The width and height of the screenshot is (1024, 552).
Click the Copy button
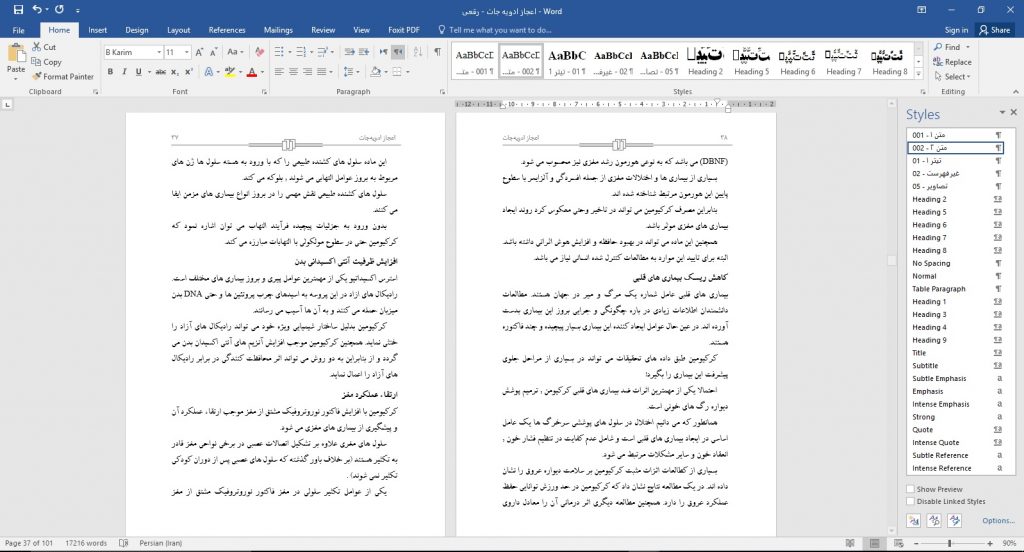pyautogui.click(x=46, y=62)
